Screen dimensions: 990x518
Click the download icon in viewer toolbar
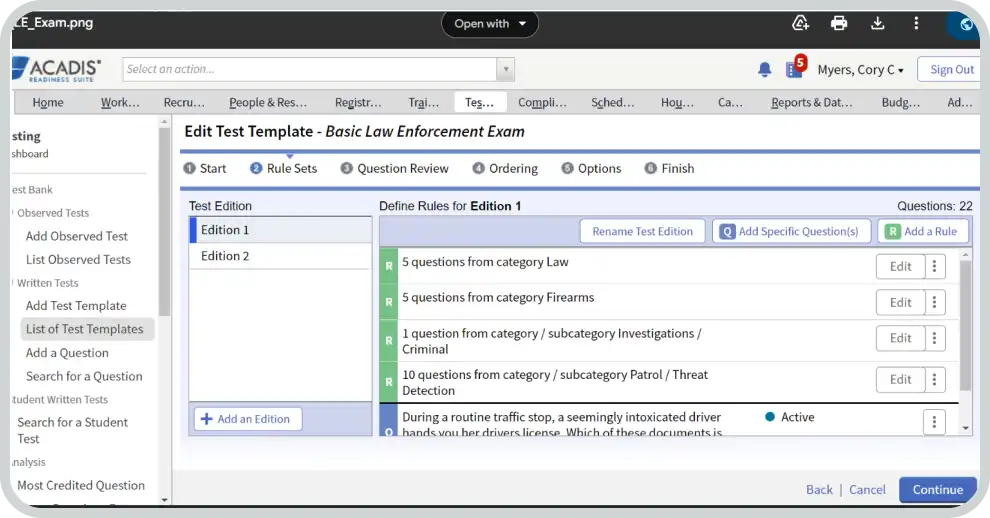878,23
